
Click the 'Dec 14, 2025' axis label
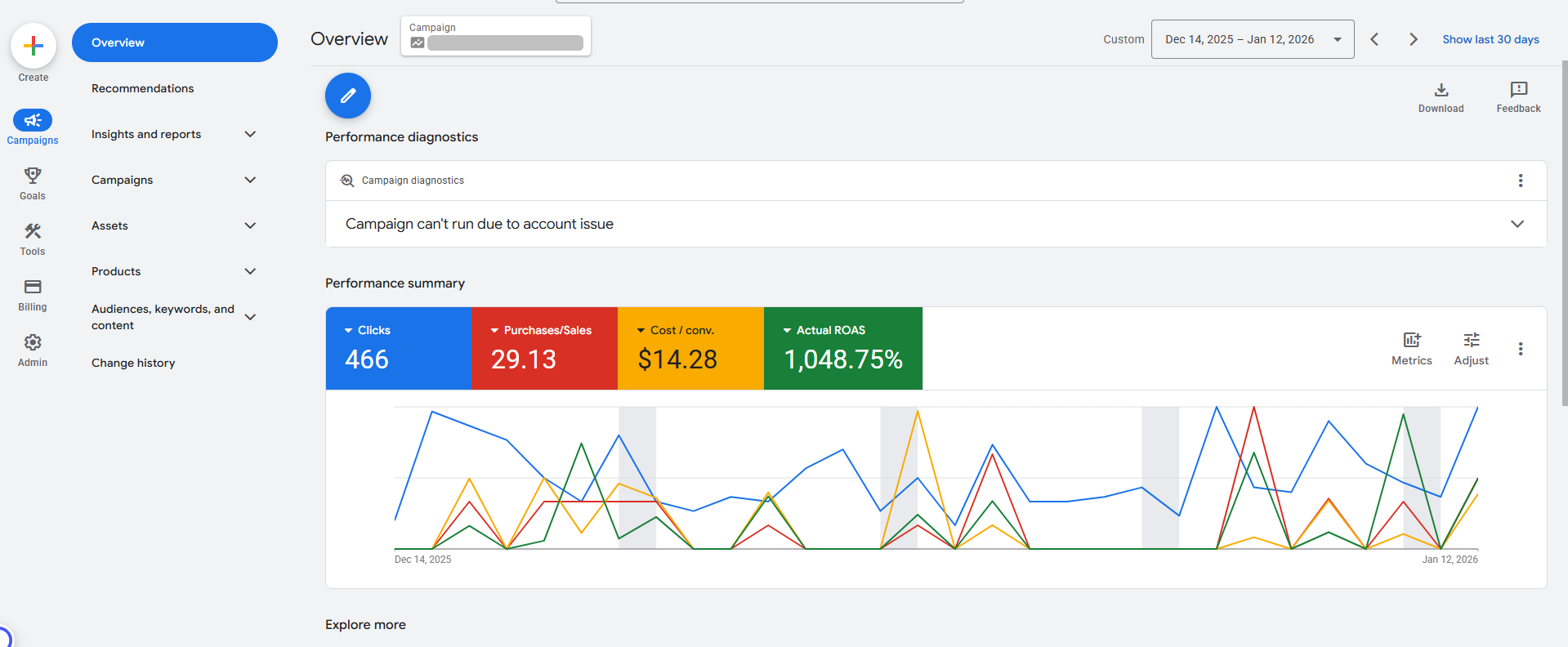(x=422, y=560)
